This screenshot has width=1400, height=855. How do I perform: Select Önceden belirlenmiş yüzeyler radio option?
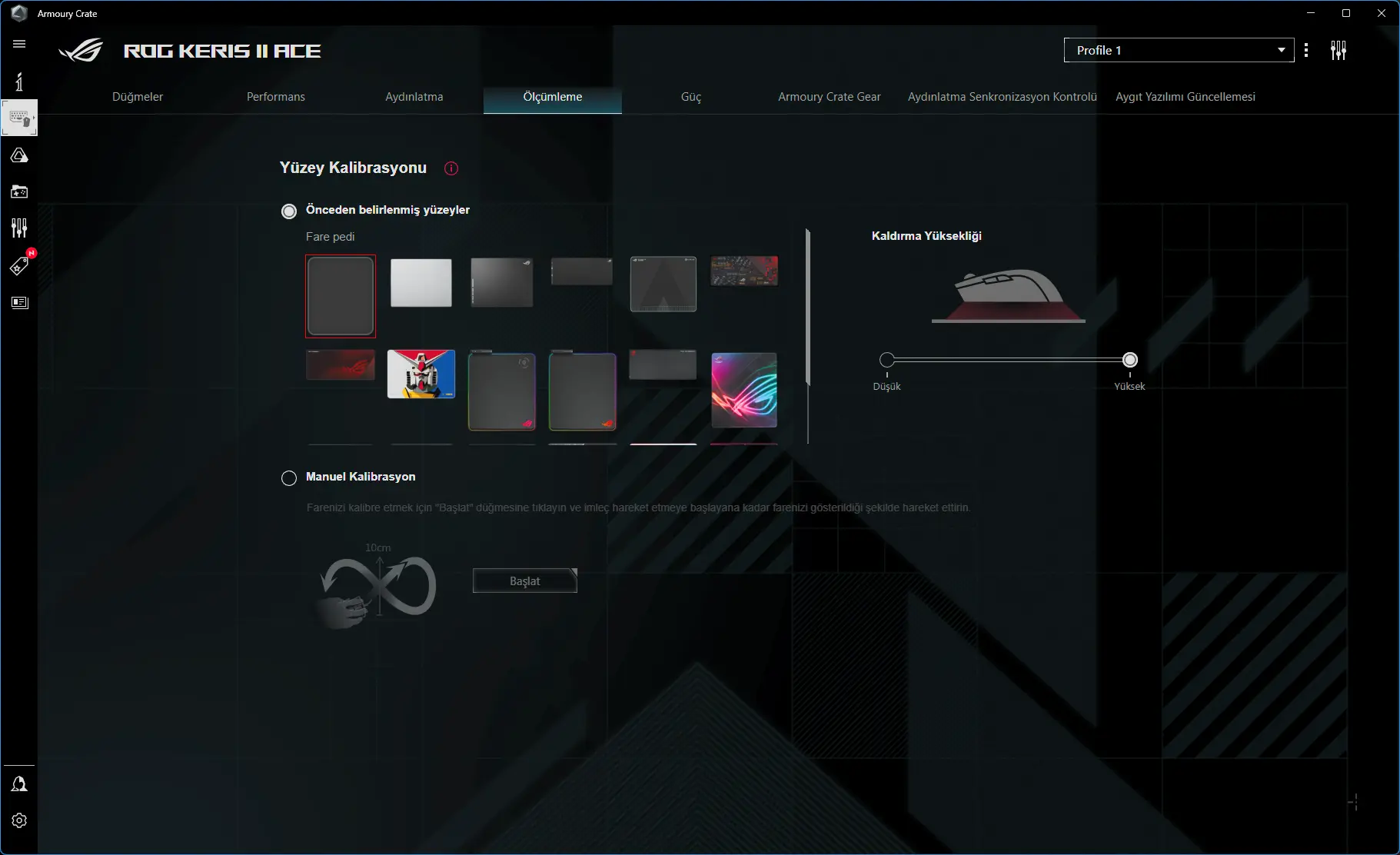coord(289,211)
